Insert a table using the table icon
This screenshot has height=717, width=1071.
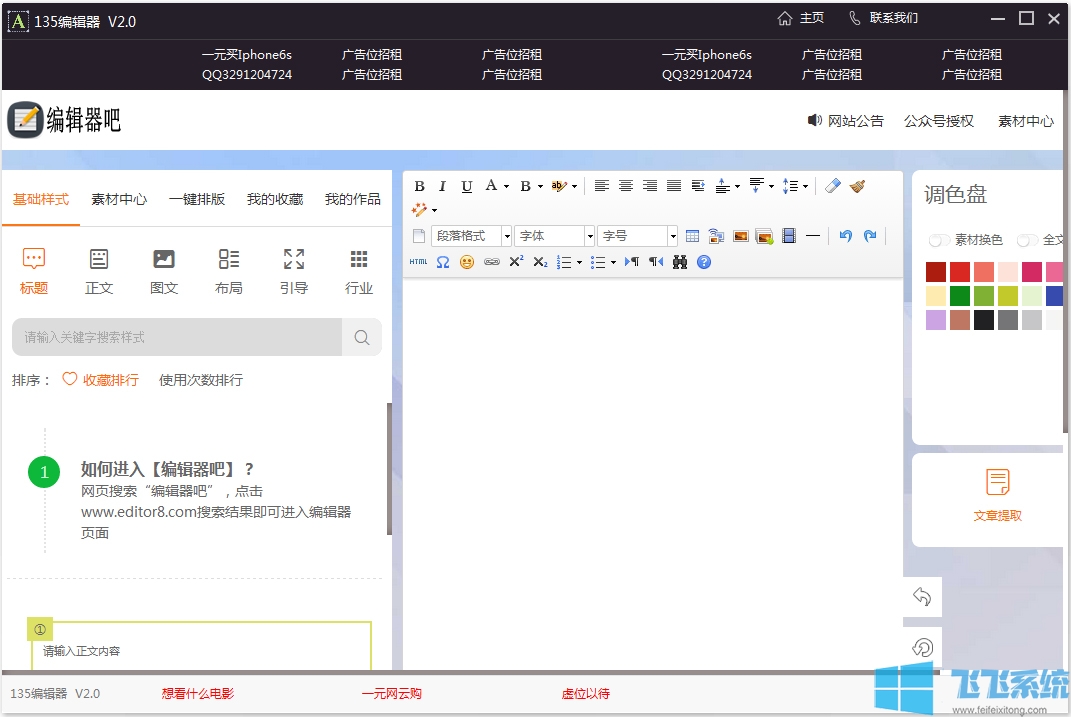[x=692, y=236]
